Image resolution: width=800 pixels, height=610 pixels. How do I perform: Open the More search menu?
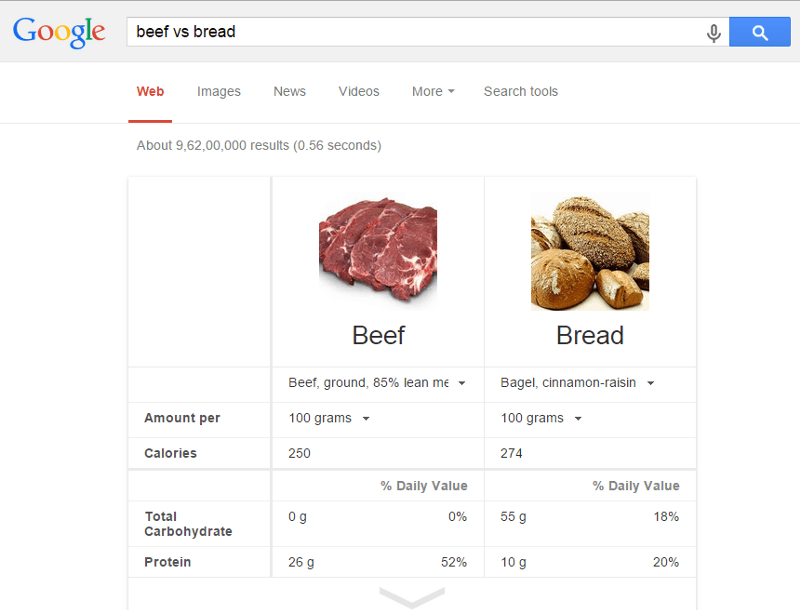click(433, 91)
